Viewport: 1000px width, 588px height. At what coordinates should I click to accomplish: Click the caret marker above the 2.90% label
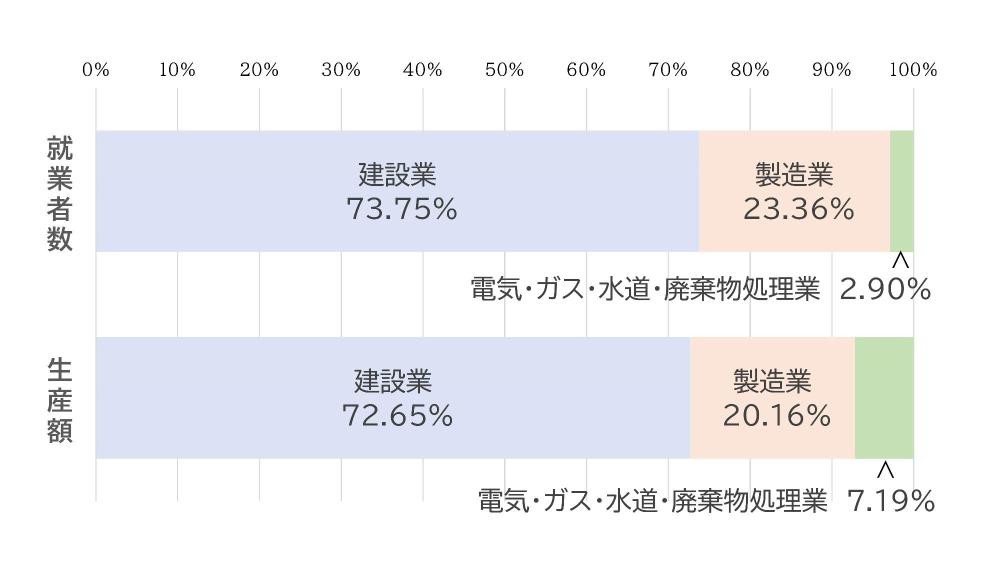click(x=900, y=260)
